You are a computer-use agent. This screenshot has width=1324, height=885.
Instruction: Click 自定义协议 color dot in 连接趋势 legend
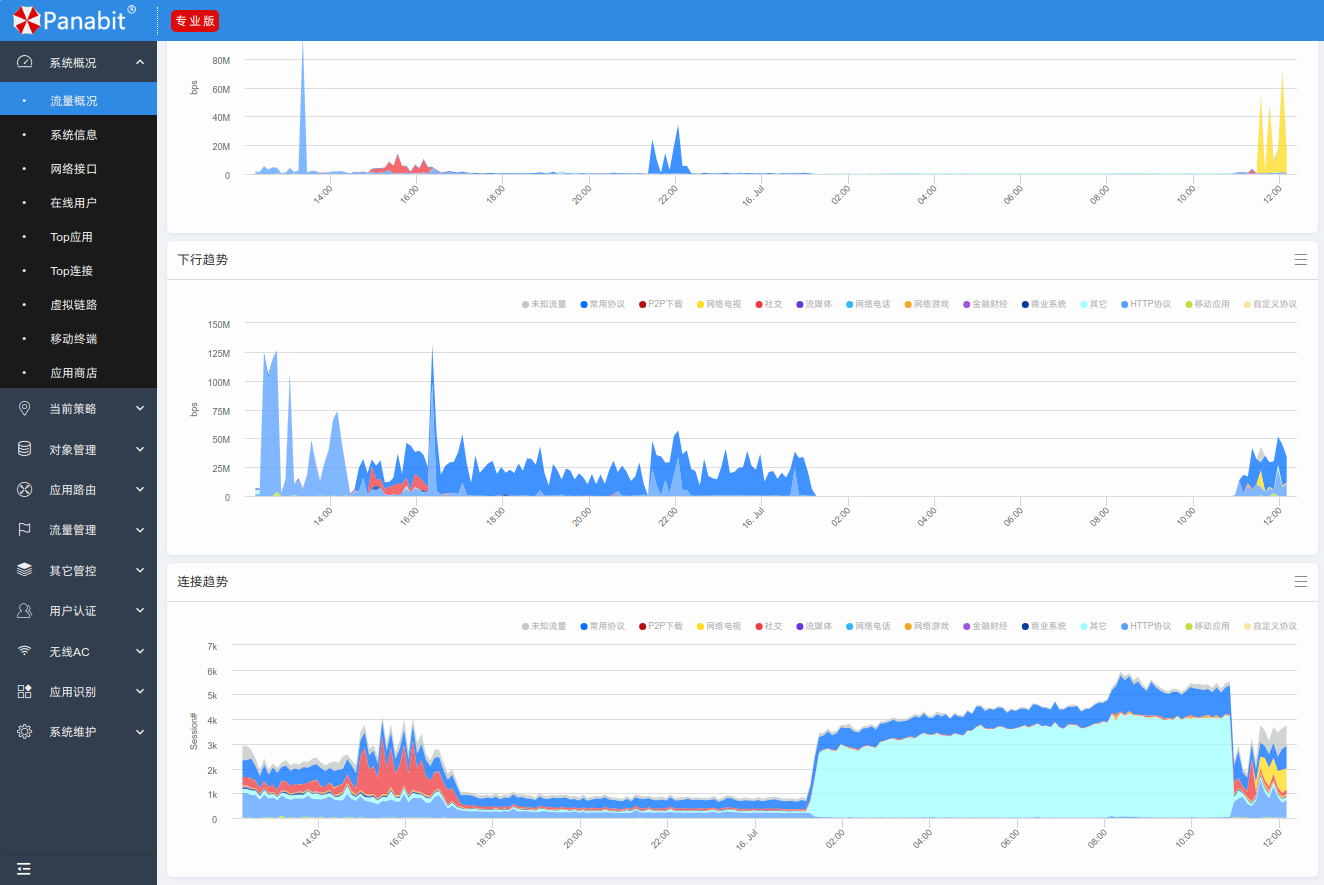[x=1246, y=626]
